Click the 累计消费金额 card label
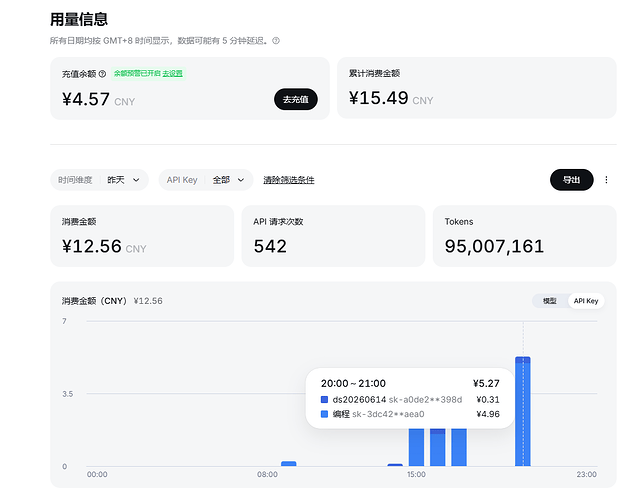The image size is (630, 500). coord(374,73)
